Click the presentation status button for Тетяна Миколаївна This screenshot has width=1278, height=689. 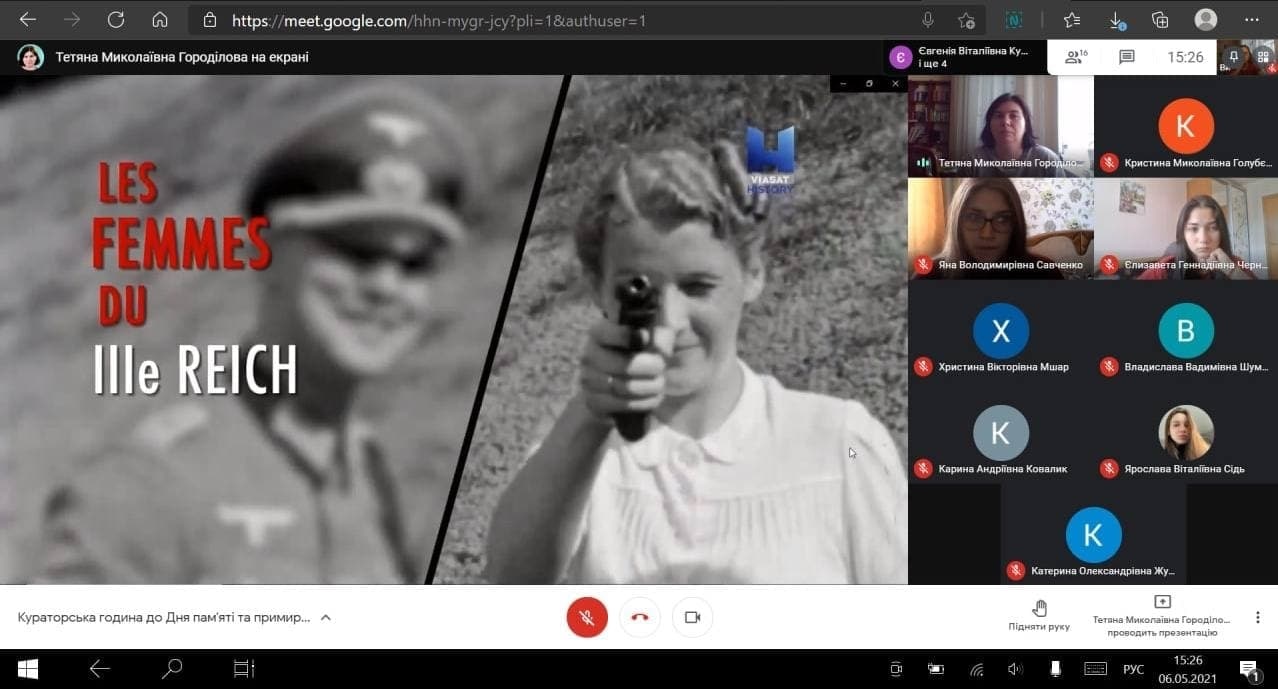pyautogui.click(x=1161, y=616)
